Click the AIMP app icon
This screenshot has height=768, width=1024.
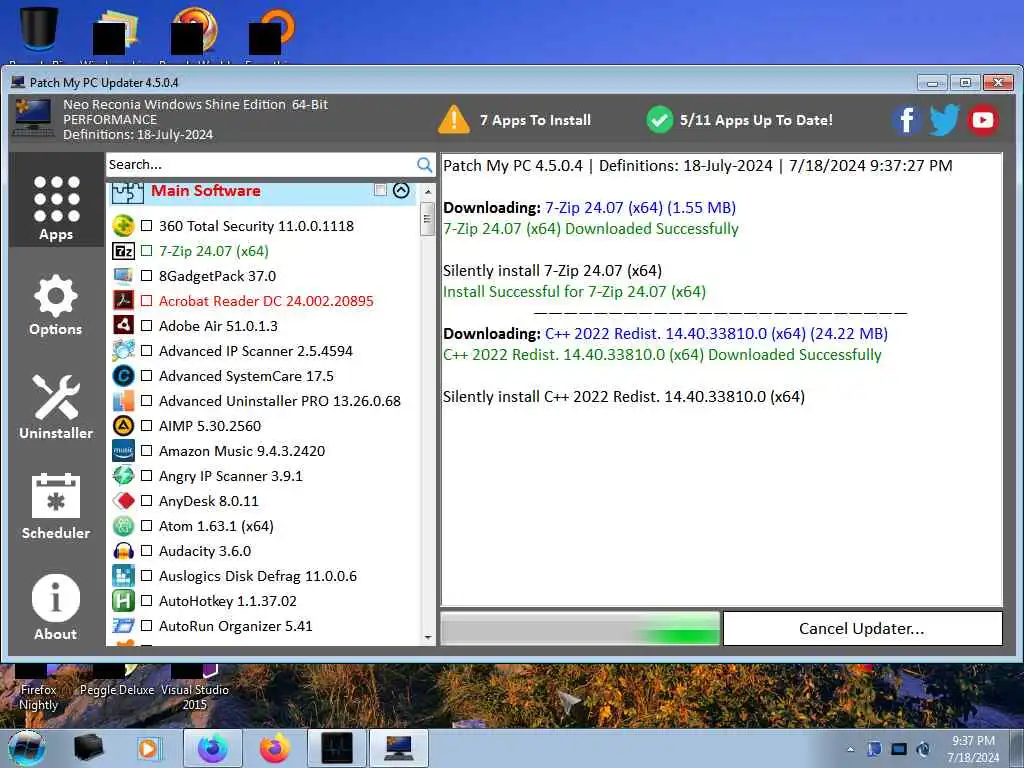pyautogui.click(x=123, y=426)
